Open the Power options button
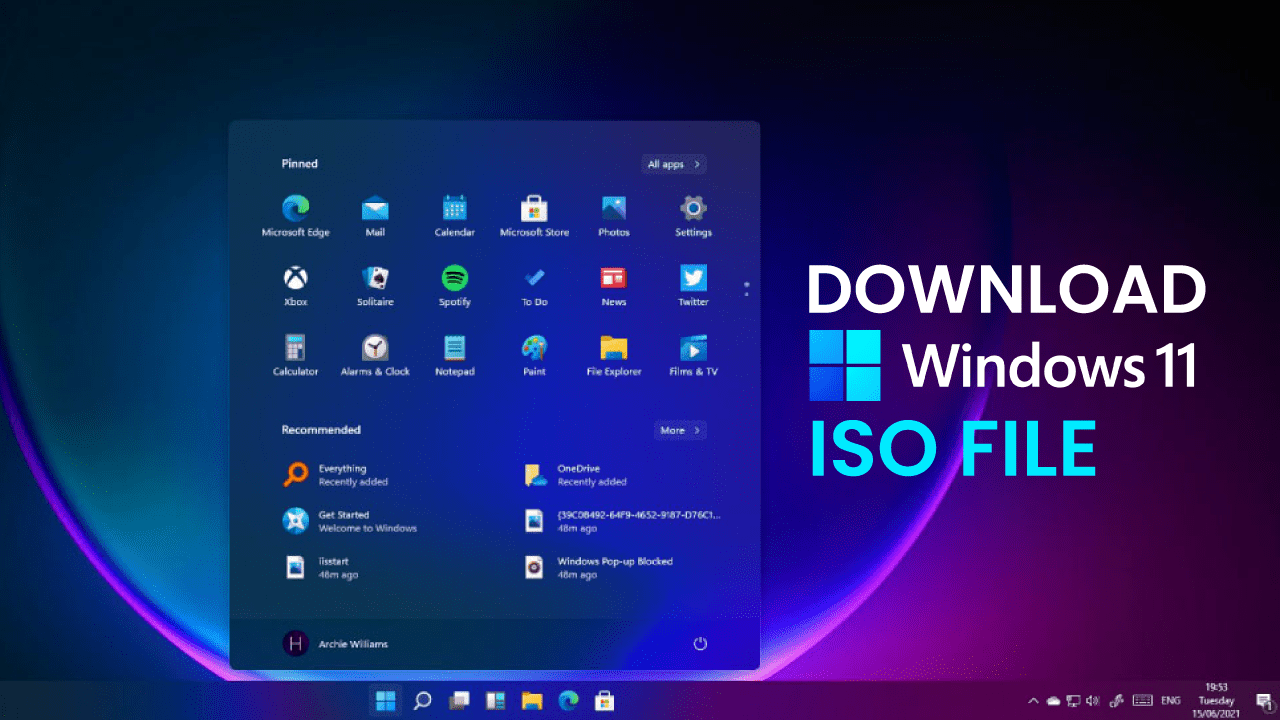Image resolution: width=1280 pixels, height=720 pixels. pyautogui.click(x=700, y=644)
